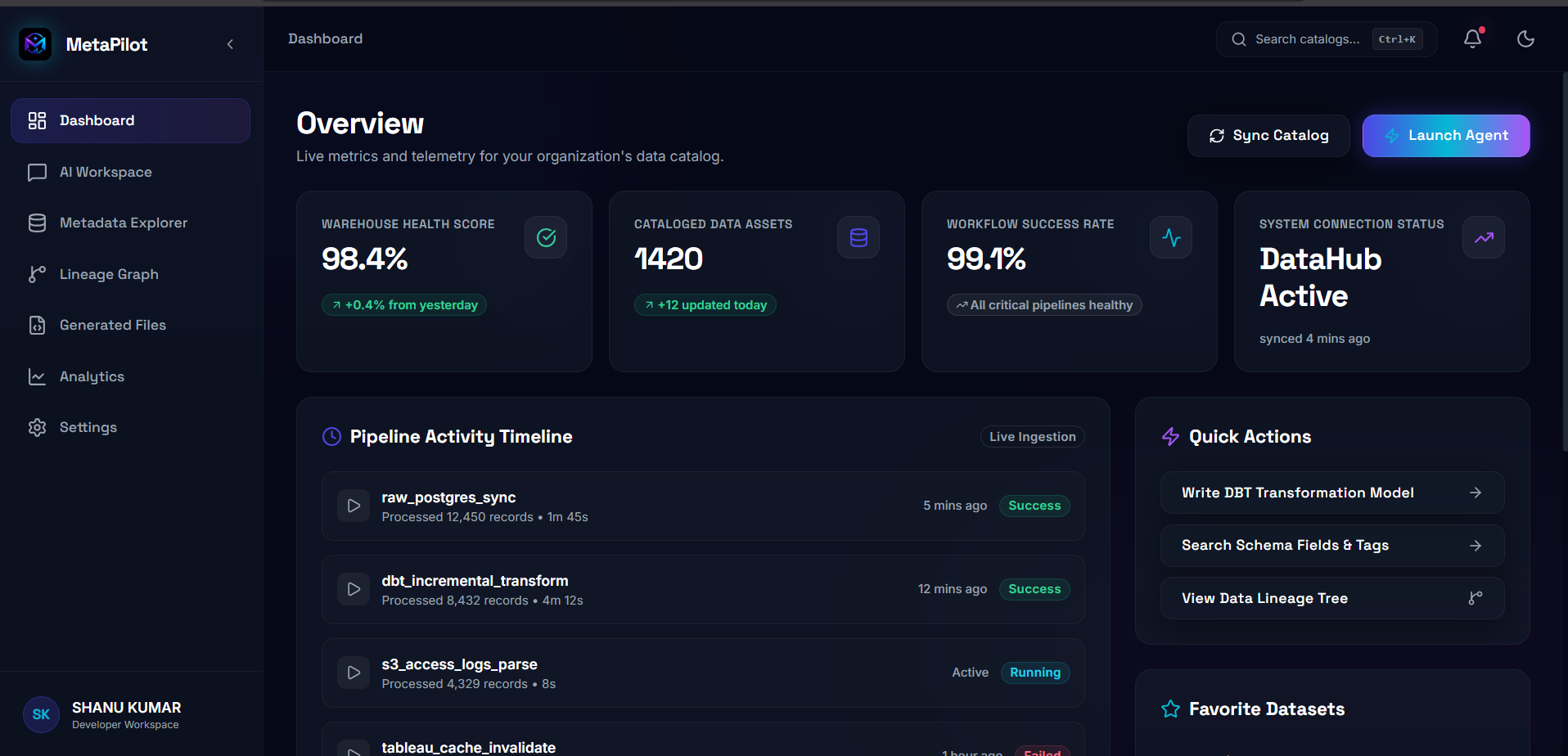Click the tableau_cache_invalidate pipeline name
1568x756 pixels.
pos(468,747)
